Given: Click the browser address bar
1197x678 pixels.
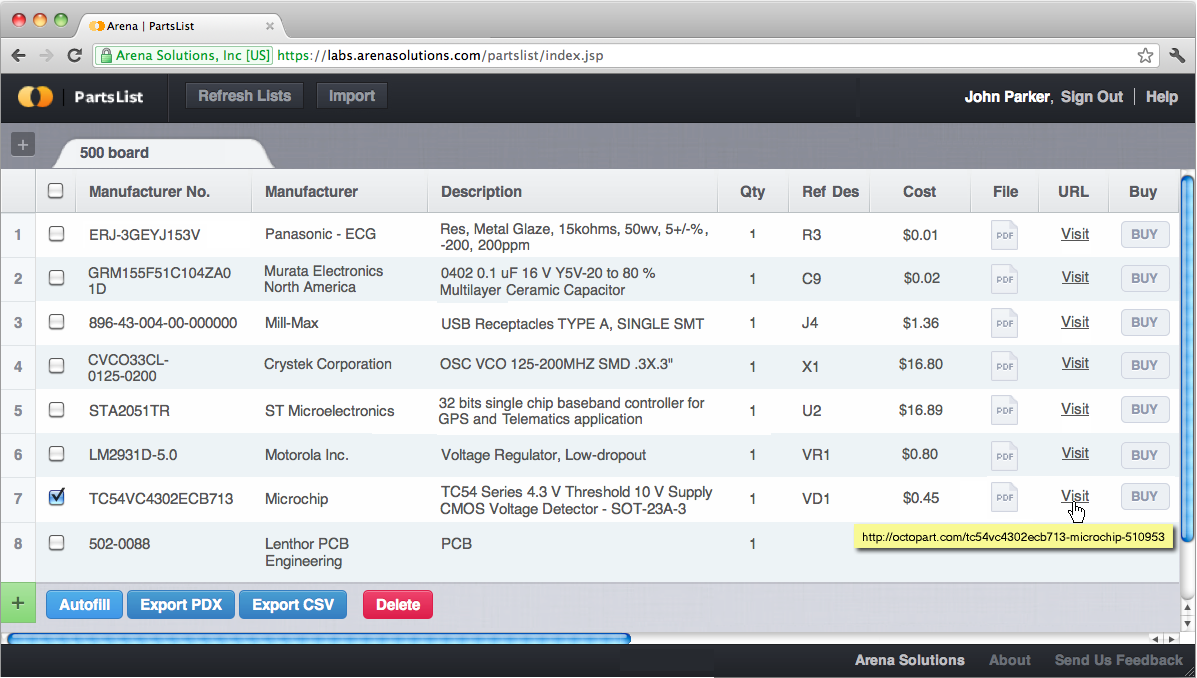Looking at the screenshot, I should click(624, 56).
